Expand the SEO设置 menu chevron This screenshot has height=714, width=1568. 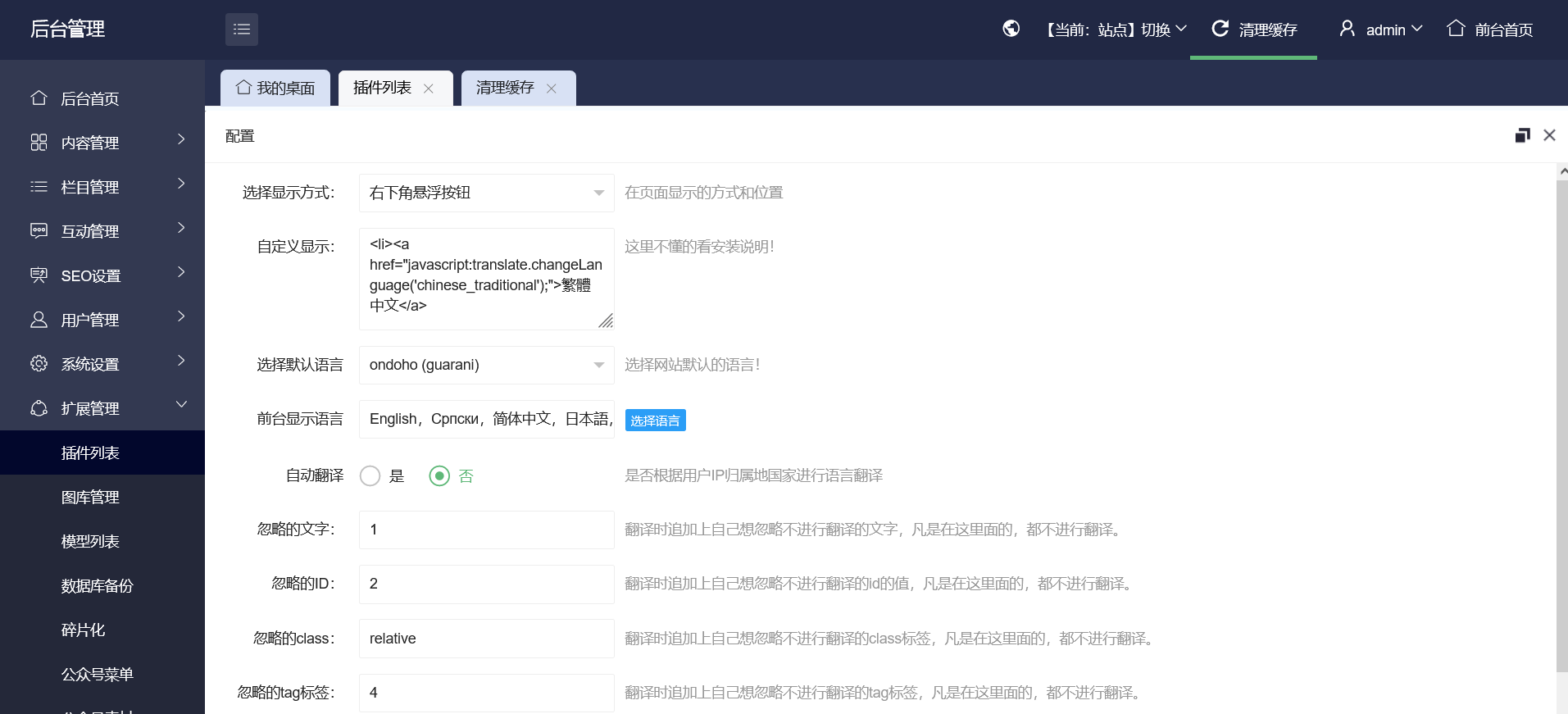click(x=181, y=272)
